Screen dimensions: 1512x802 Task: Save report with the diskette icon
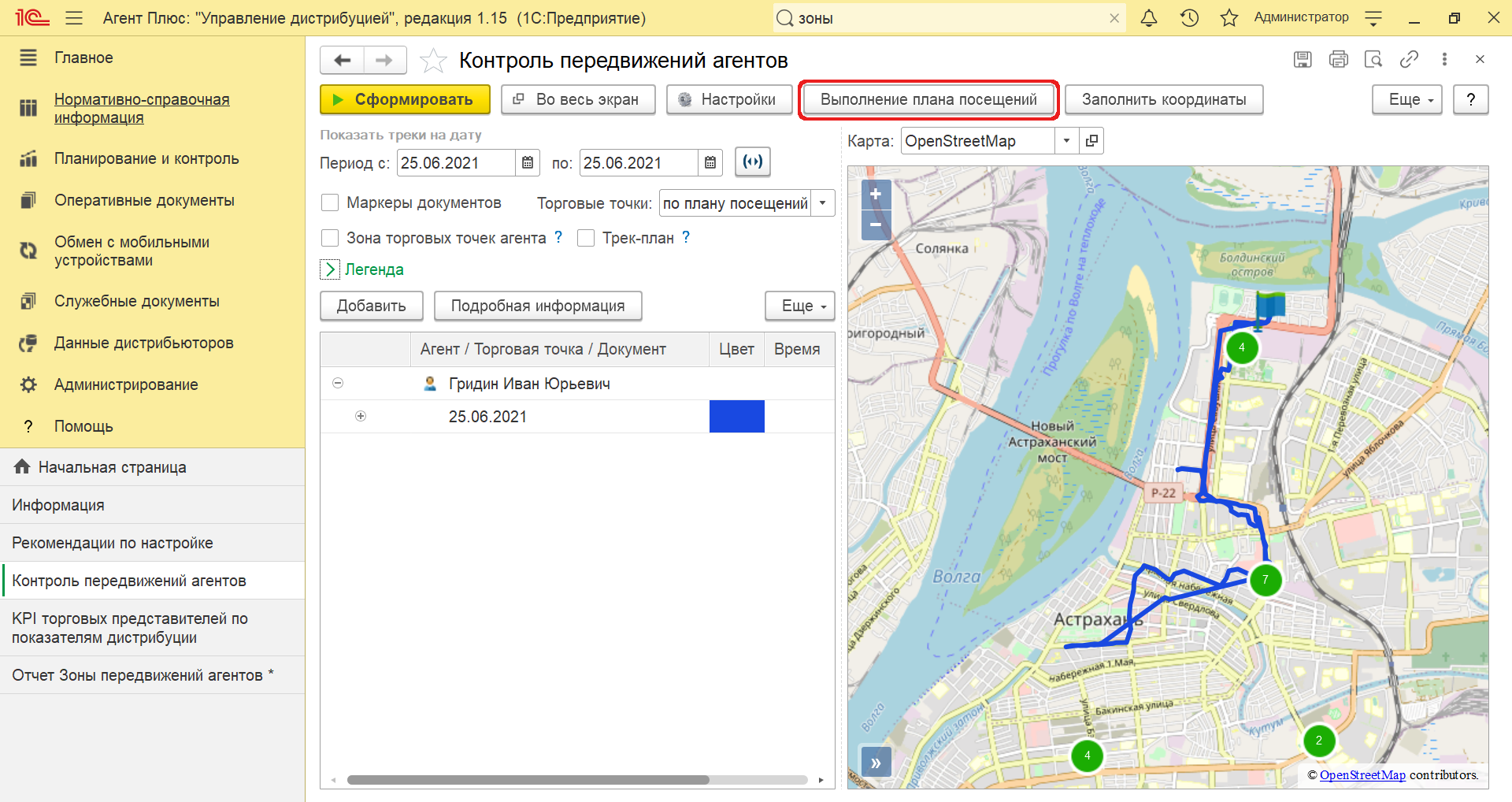tap(1303, 59)
